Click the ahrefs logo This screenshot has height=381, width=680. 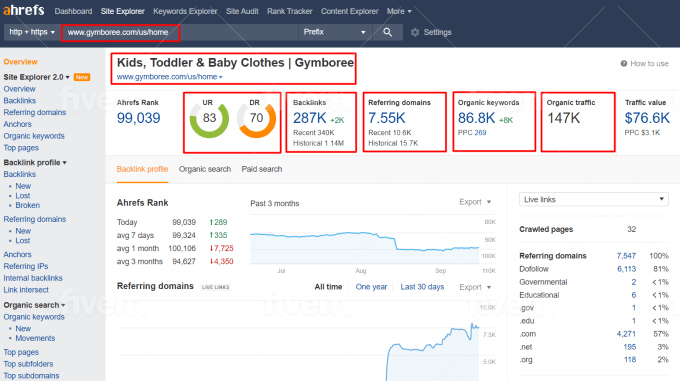tap(24, 10)
